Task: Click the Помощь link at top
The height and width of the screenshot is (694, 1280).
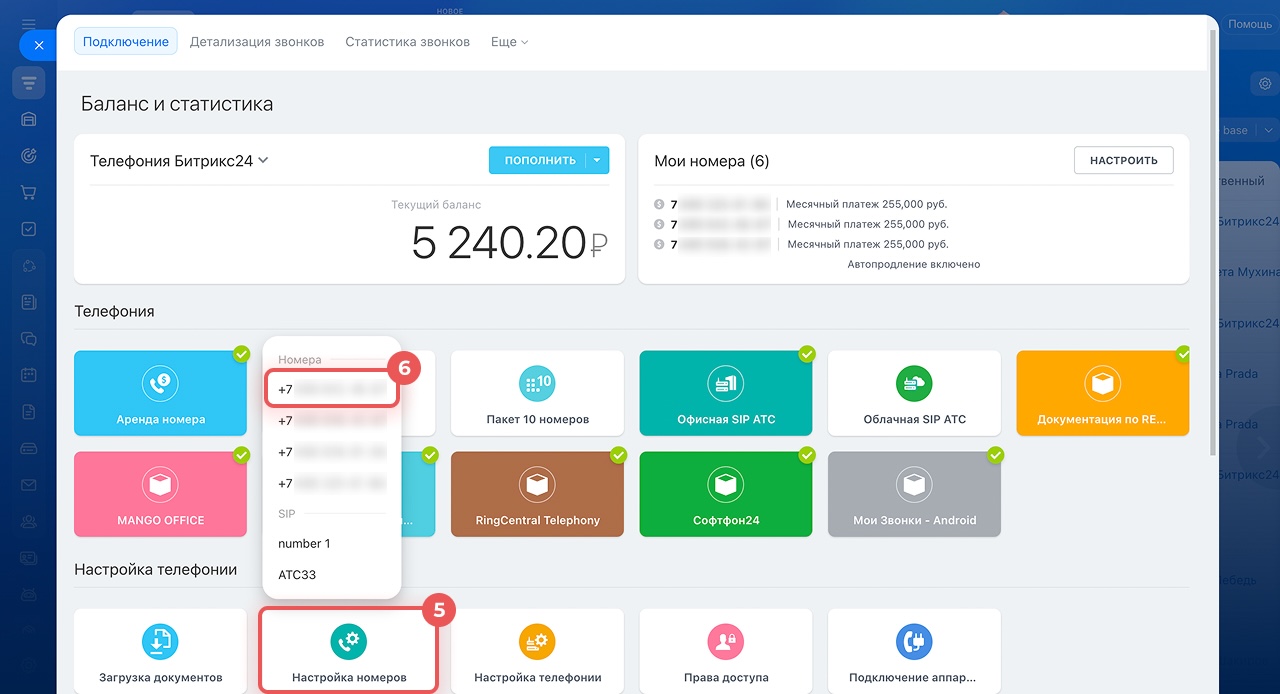Action: [x=1249, y=24]
